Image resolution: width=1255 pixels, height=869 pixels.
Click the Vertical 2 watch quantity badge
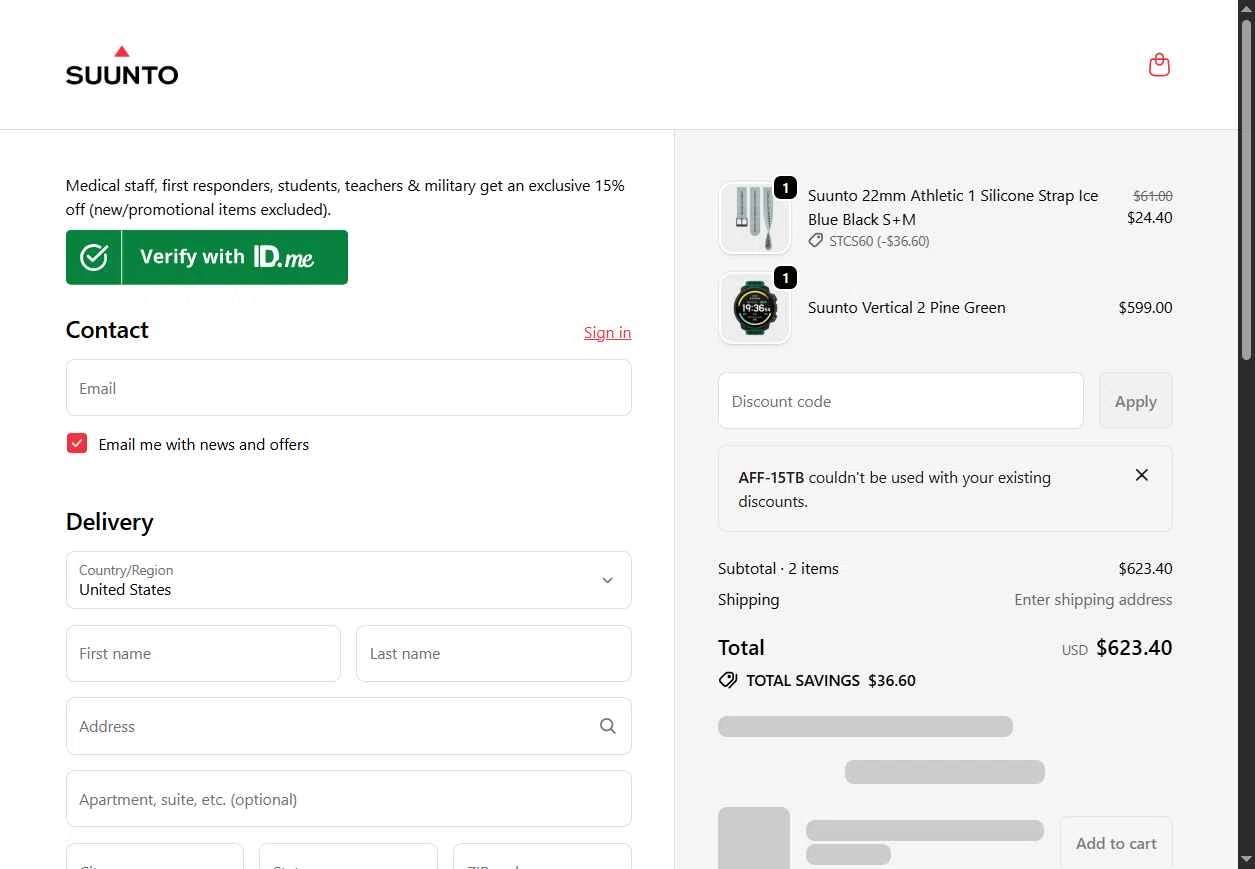(x=786, y=277)
